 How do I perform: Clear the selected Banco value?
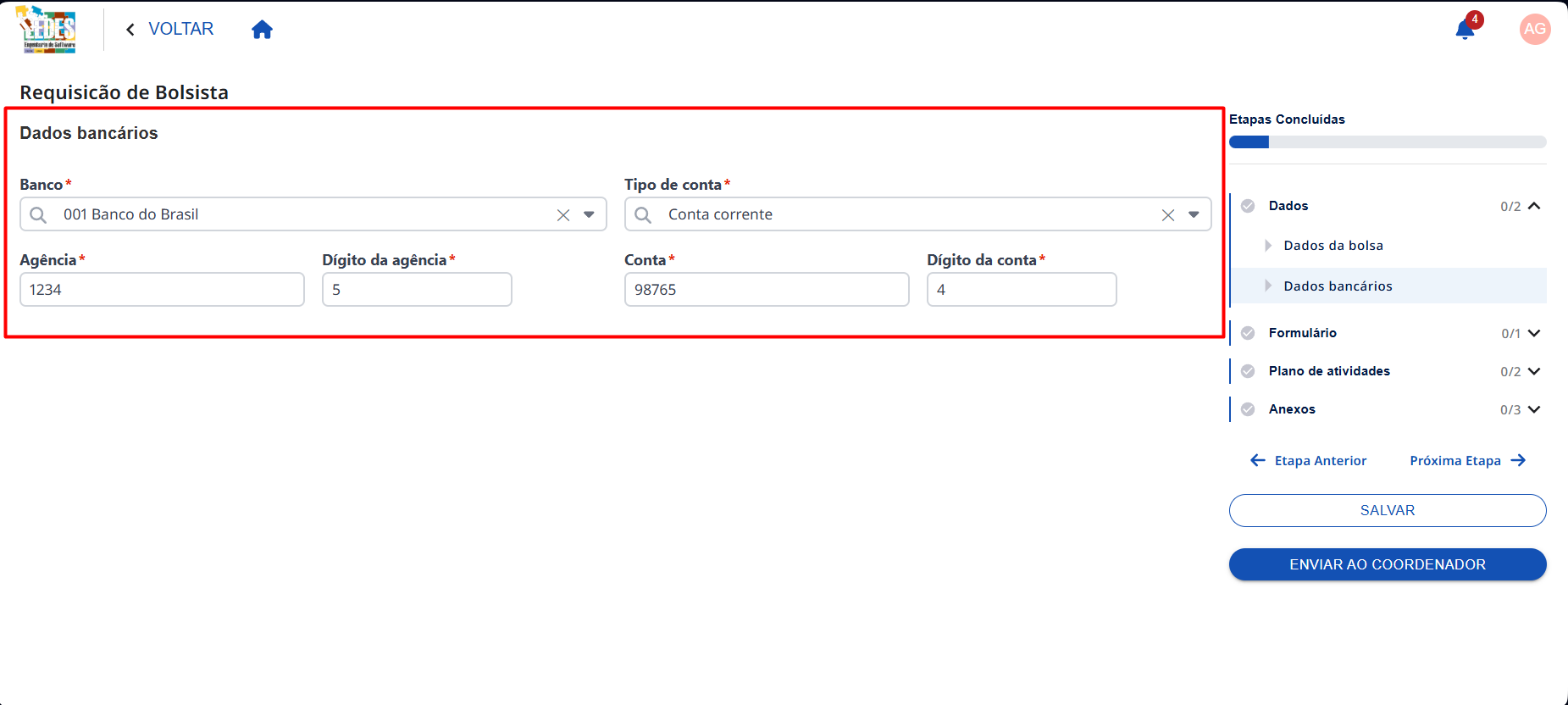(x=563, y=215)
